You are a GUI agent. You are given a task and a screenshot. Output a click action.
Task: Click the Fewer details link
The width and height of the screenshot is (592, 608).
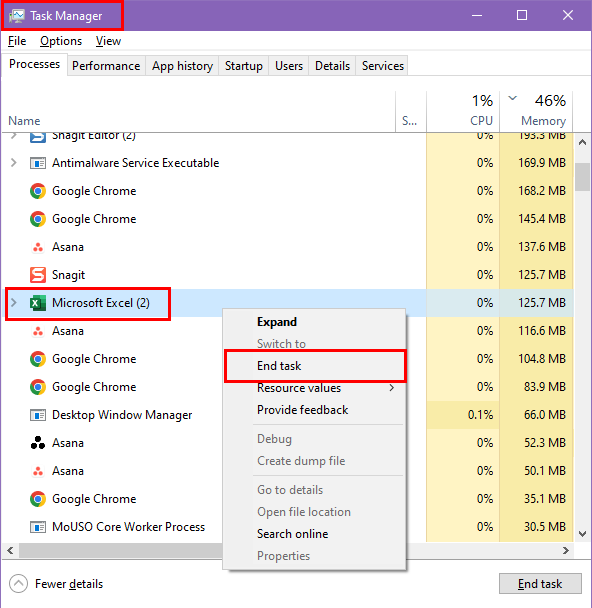tap(69, 584)
